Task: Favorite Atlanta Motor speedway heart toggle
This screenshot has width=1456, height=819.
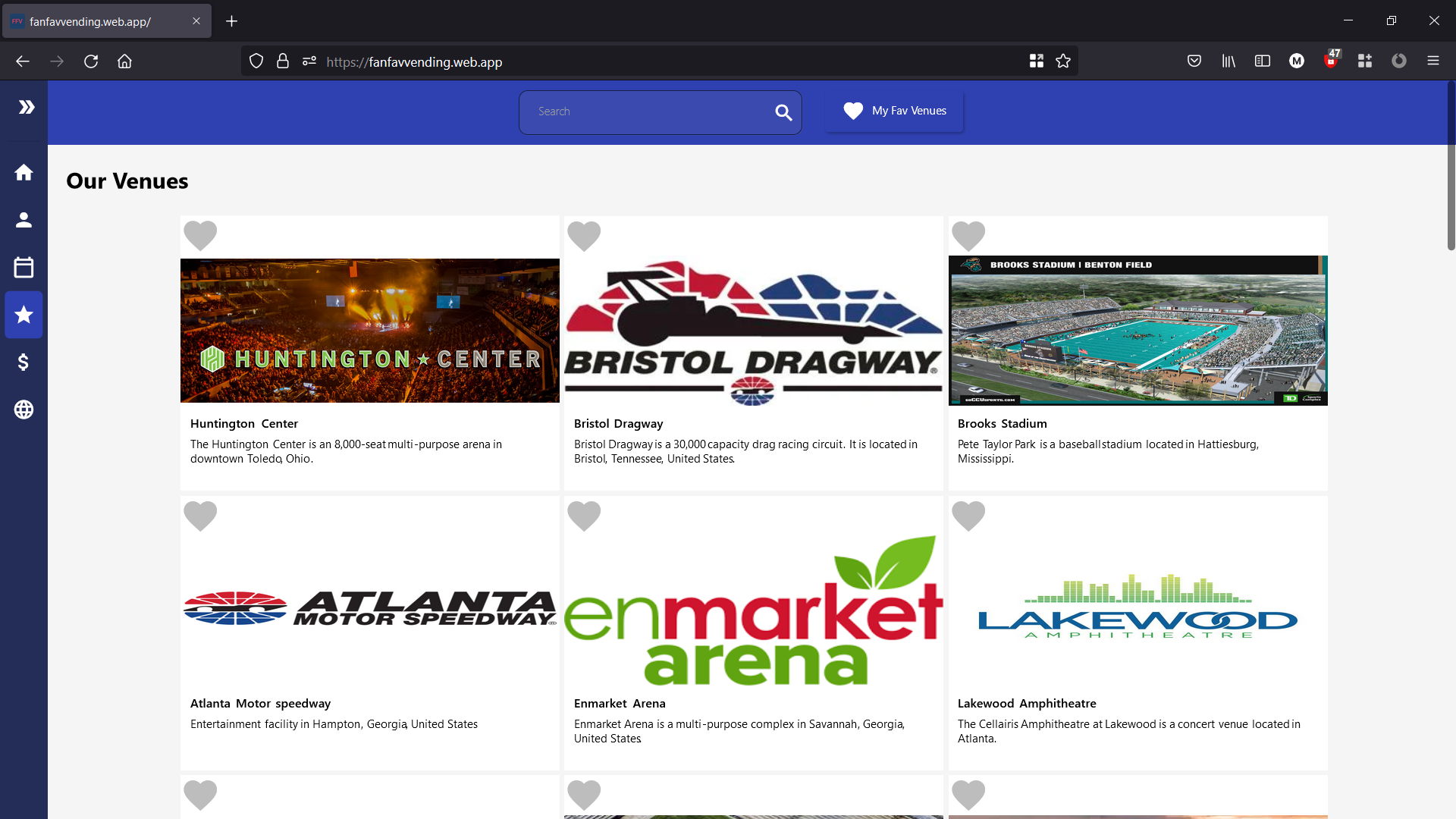Action: pos(200,516)
